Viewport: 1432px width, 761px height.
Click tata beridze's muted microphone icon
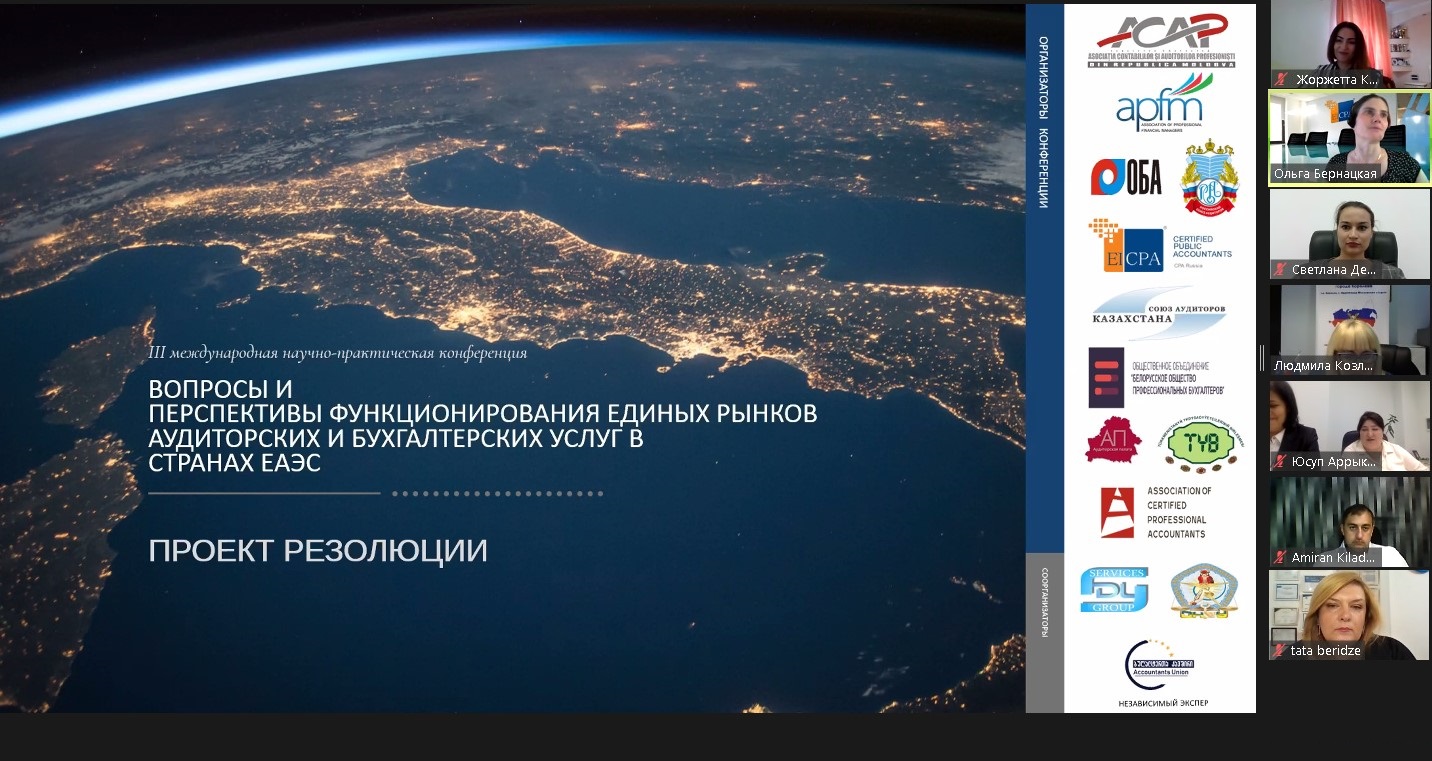tap(1281, 650)
